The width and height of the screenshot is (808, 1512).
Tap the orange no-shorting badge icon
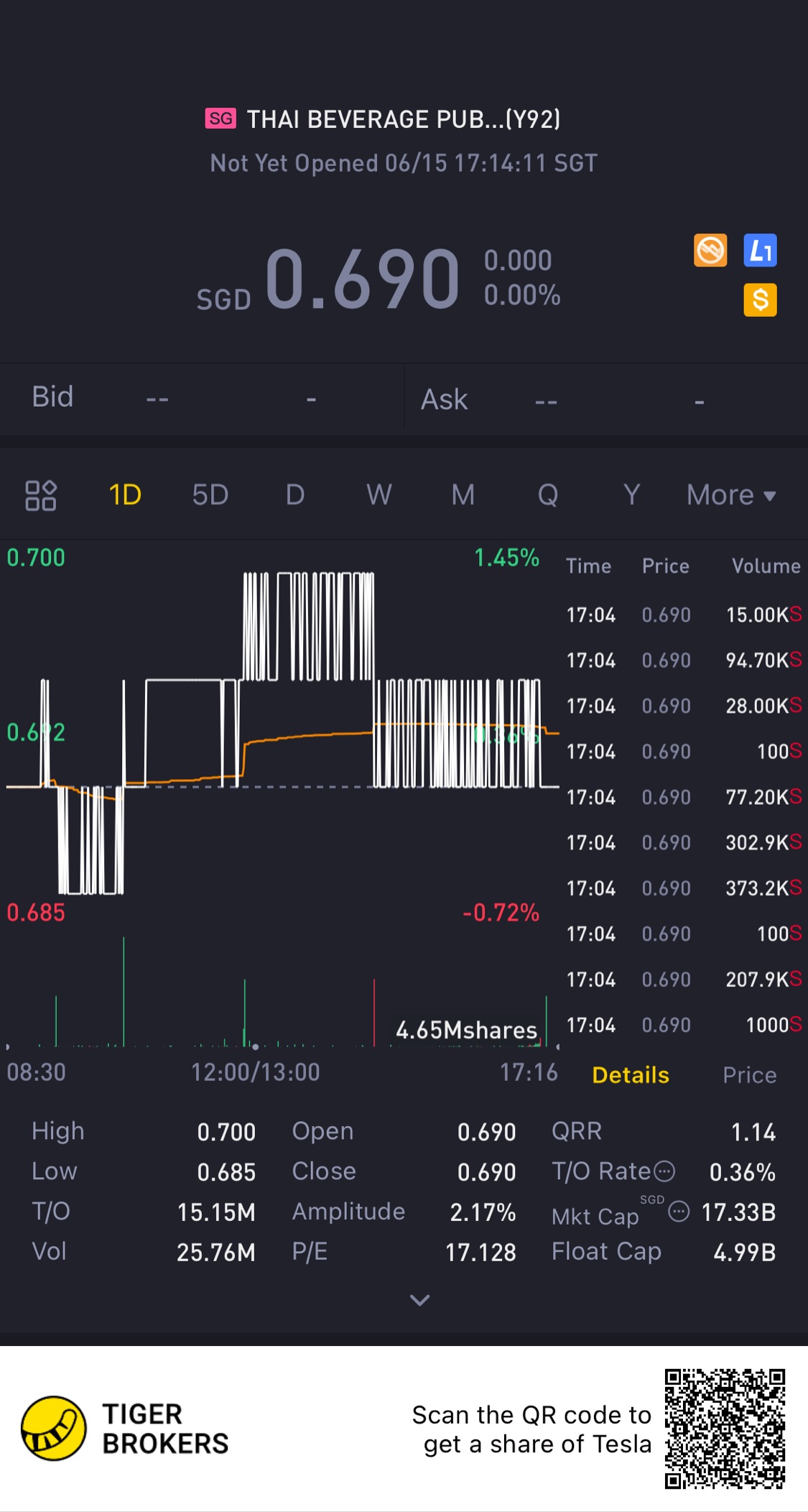coord(710,251)
